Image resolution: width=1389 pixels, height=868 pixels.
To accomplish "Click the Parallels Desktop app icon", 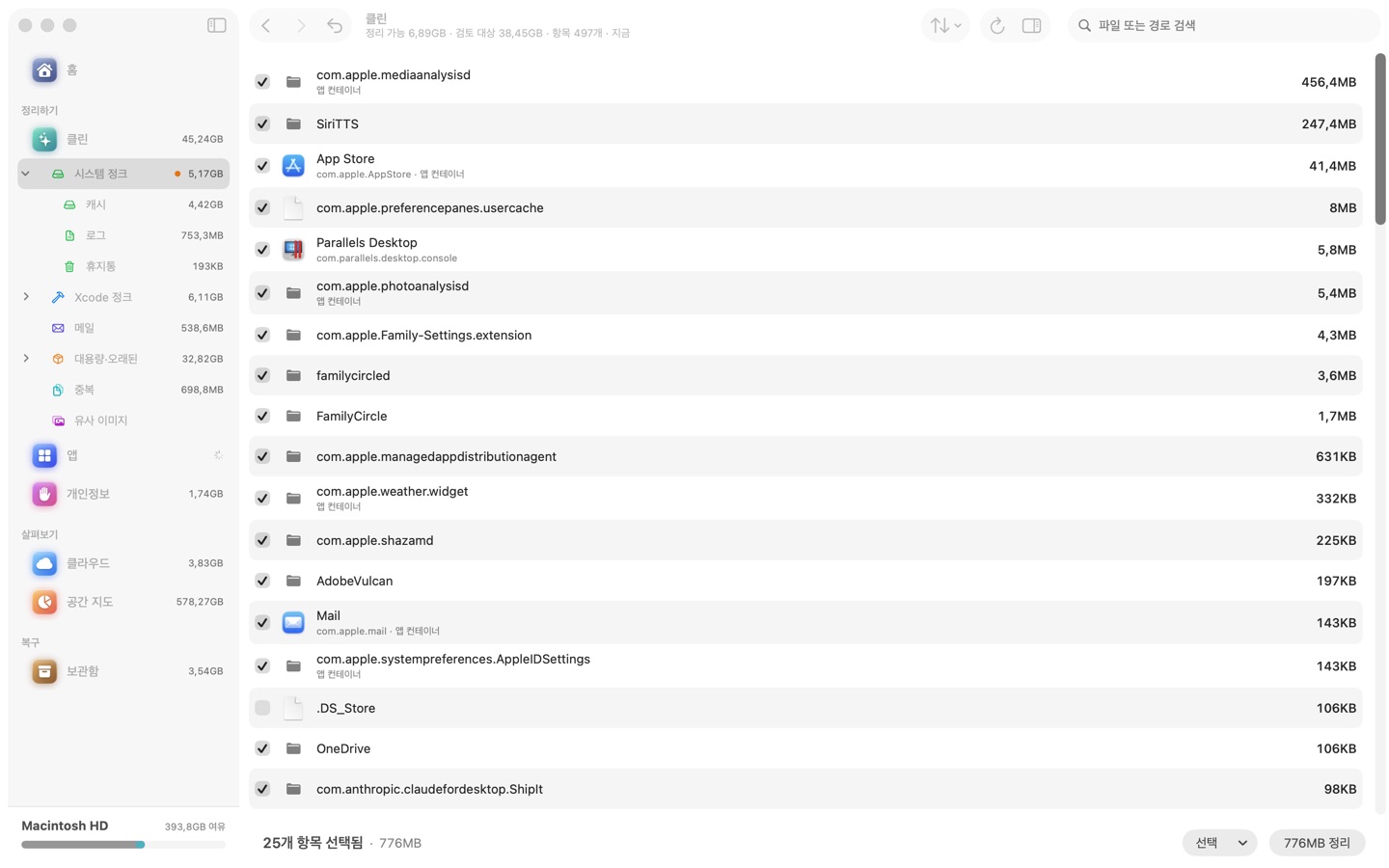I will pos(293,250).
